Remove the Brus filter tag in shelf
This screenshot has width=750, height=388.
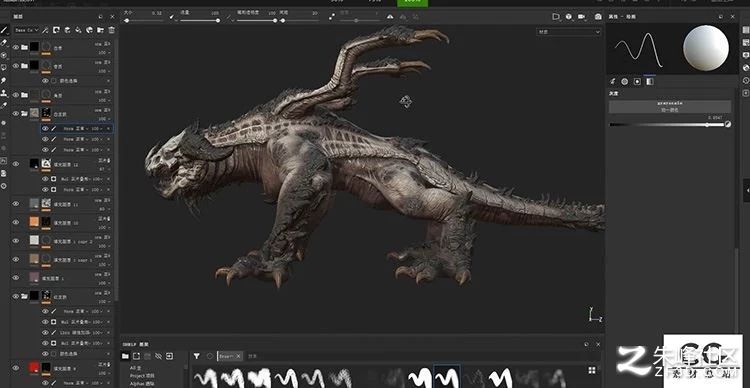click(x=238, y=356)
